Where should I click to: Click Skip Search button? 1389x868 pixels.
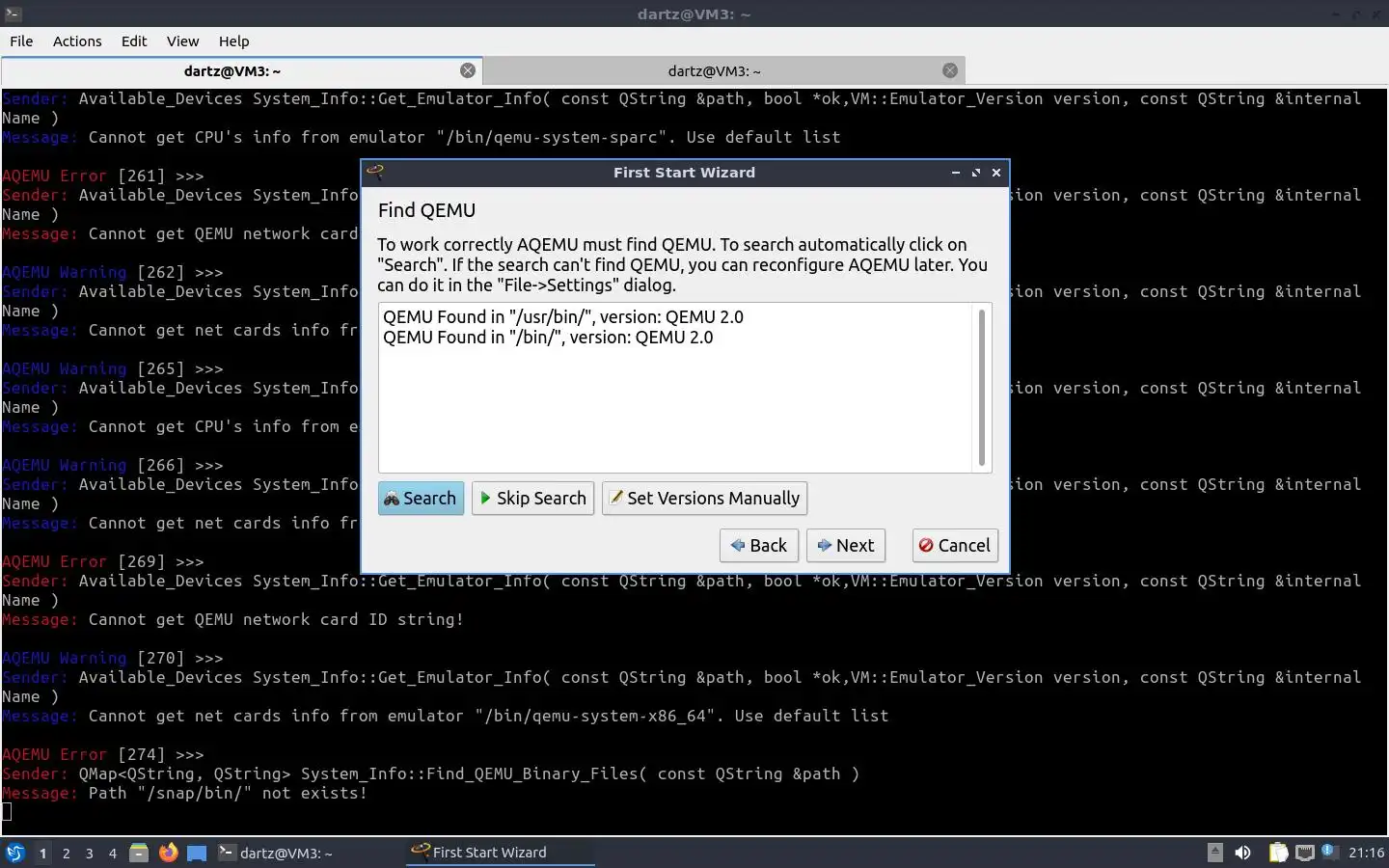pyautogui.click(x=532, y=499)
